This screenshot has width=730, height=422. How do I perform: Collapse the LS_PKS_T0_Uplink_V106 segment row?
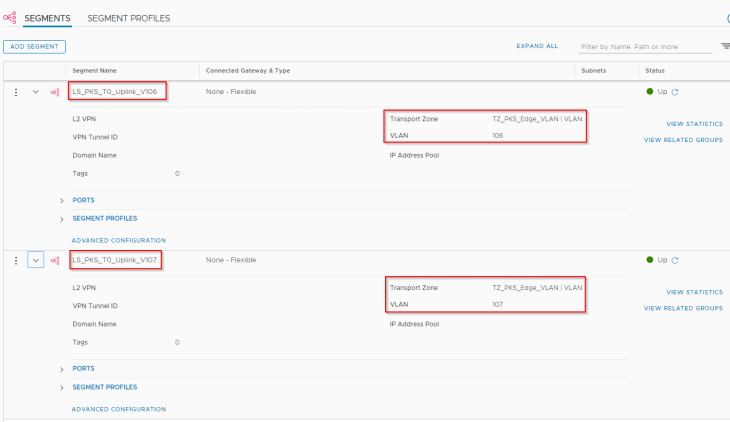click(36, 92)
